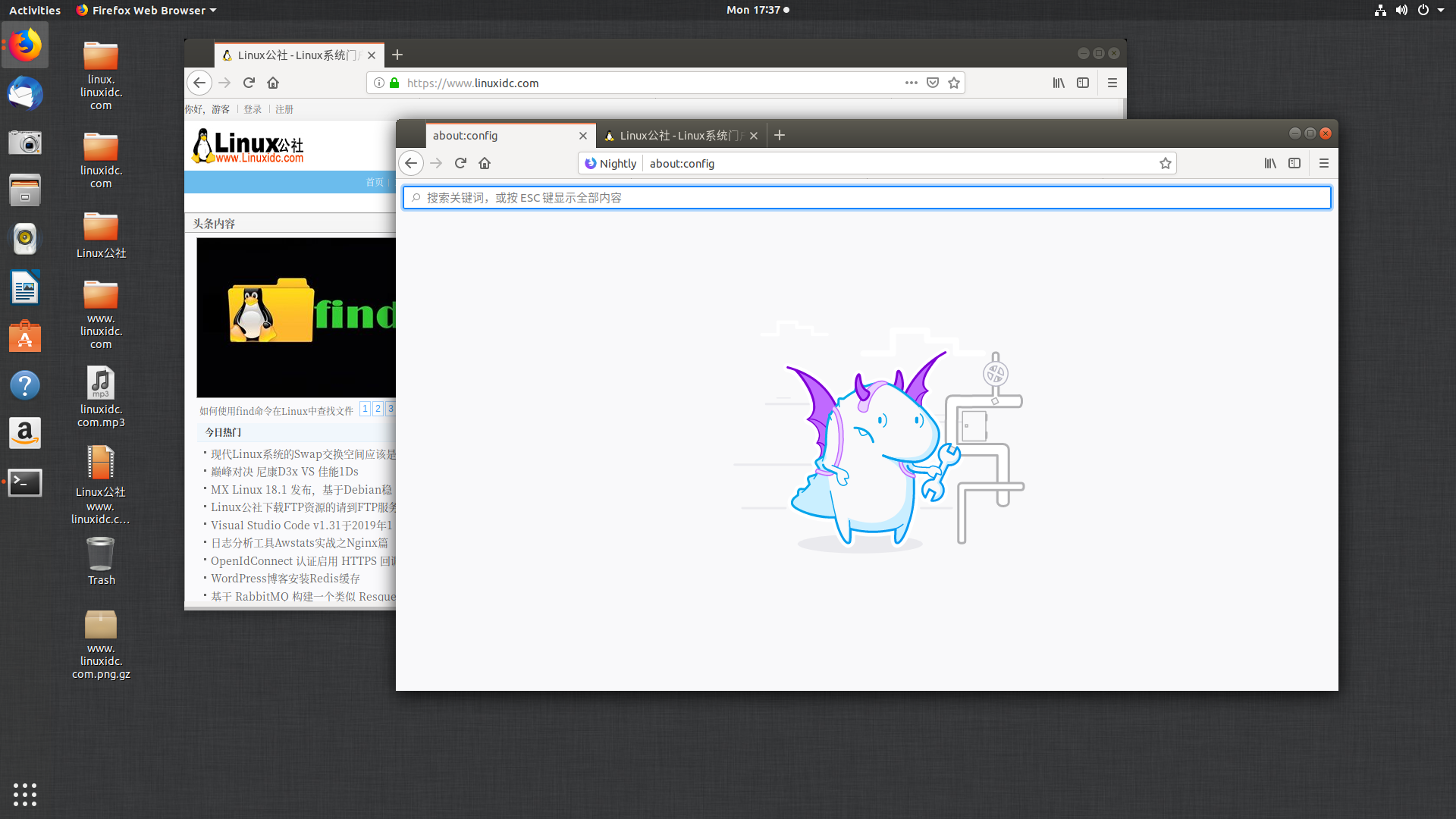Open page actions ellipsis in linuxidc.com window

tap(912, 83)
